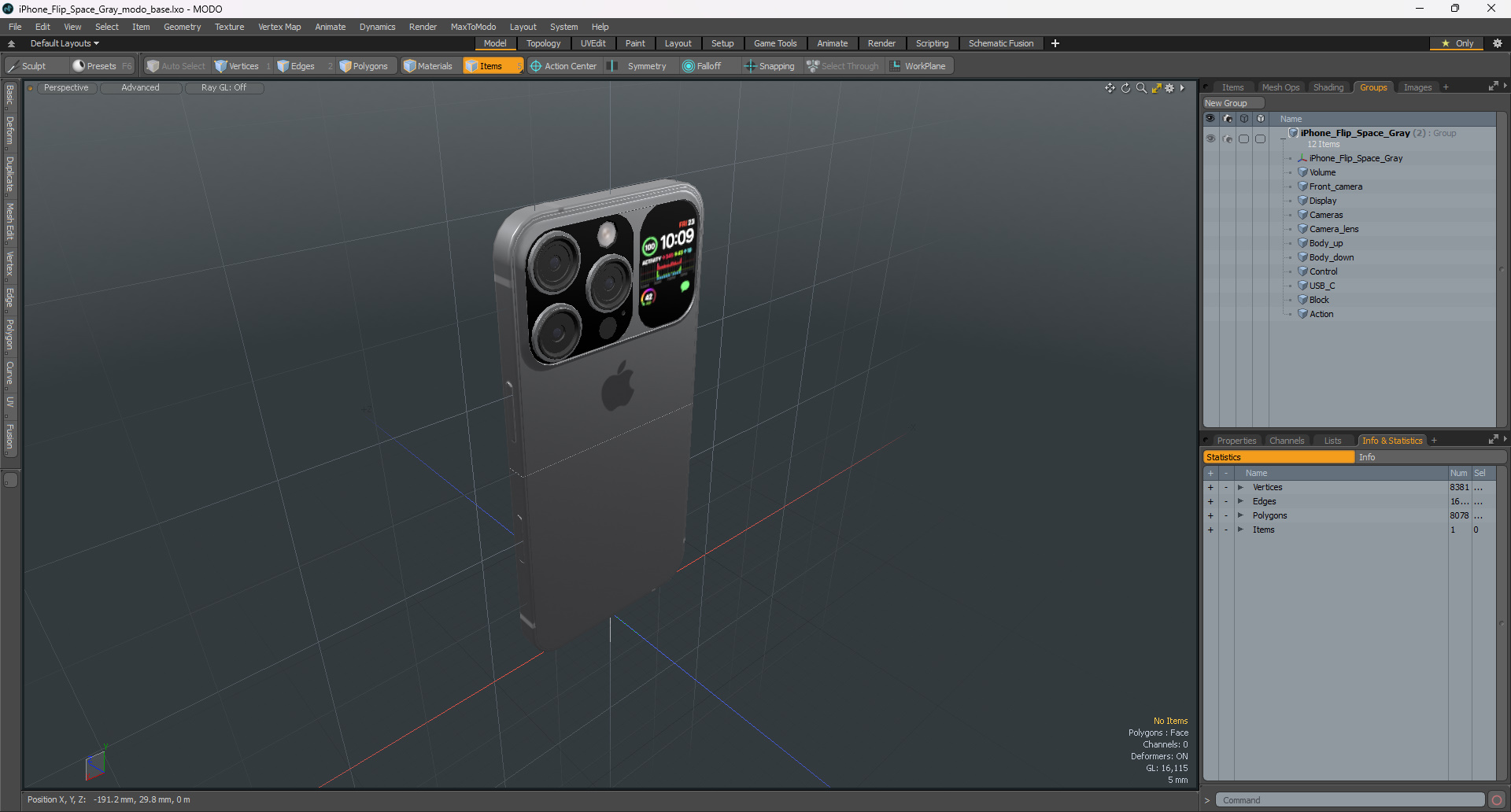Image resolution: width=1511 pixels, height=812 pixels.
Task: Click the Statistics button
Action: (x=1279, y=457)
